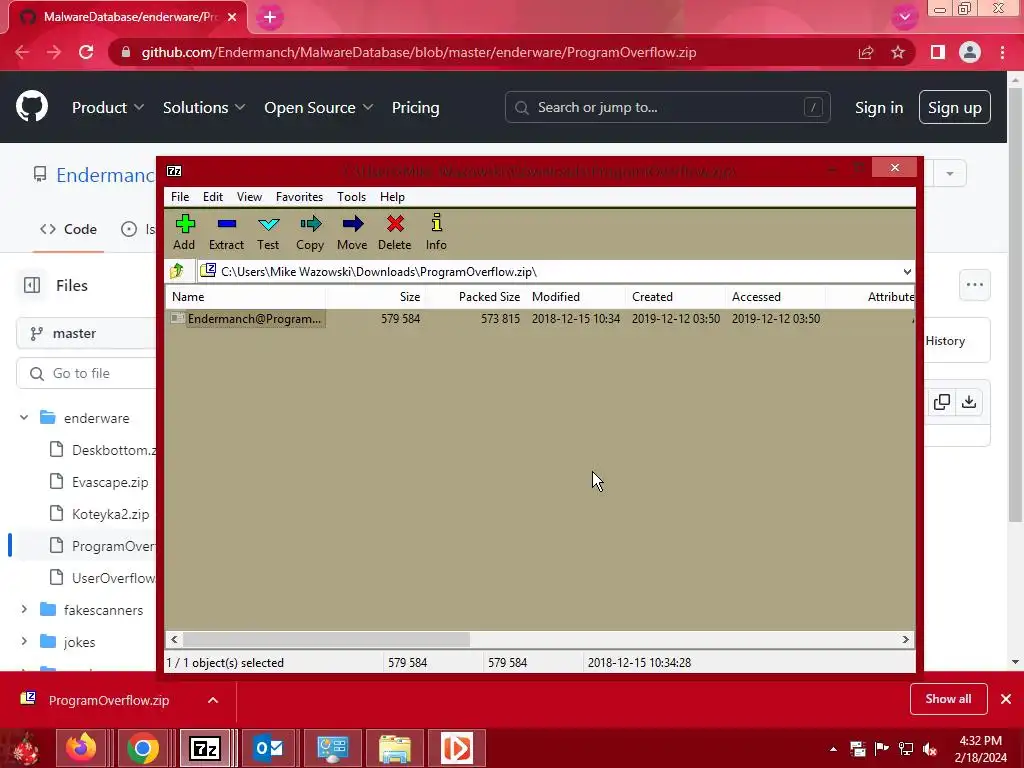Toggle Chrome side panel icon

tap(938, 52)
